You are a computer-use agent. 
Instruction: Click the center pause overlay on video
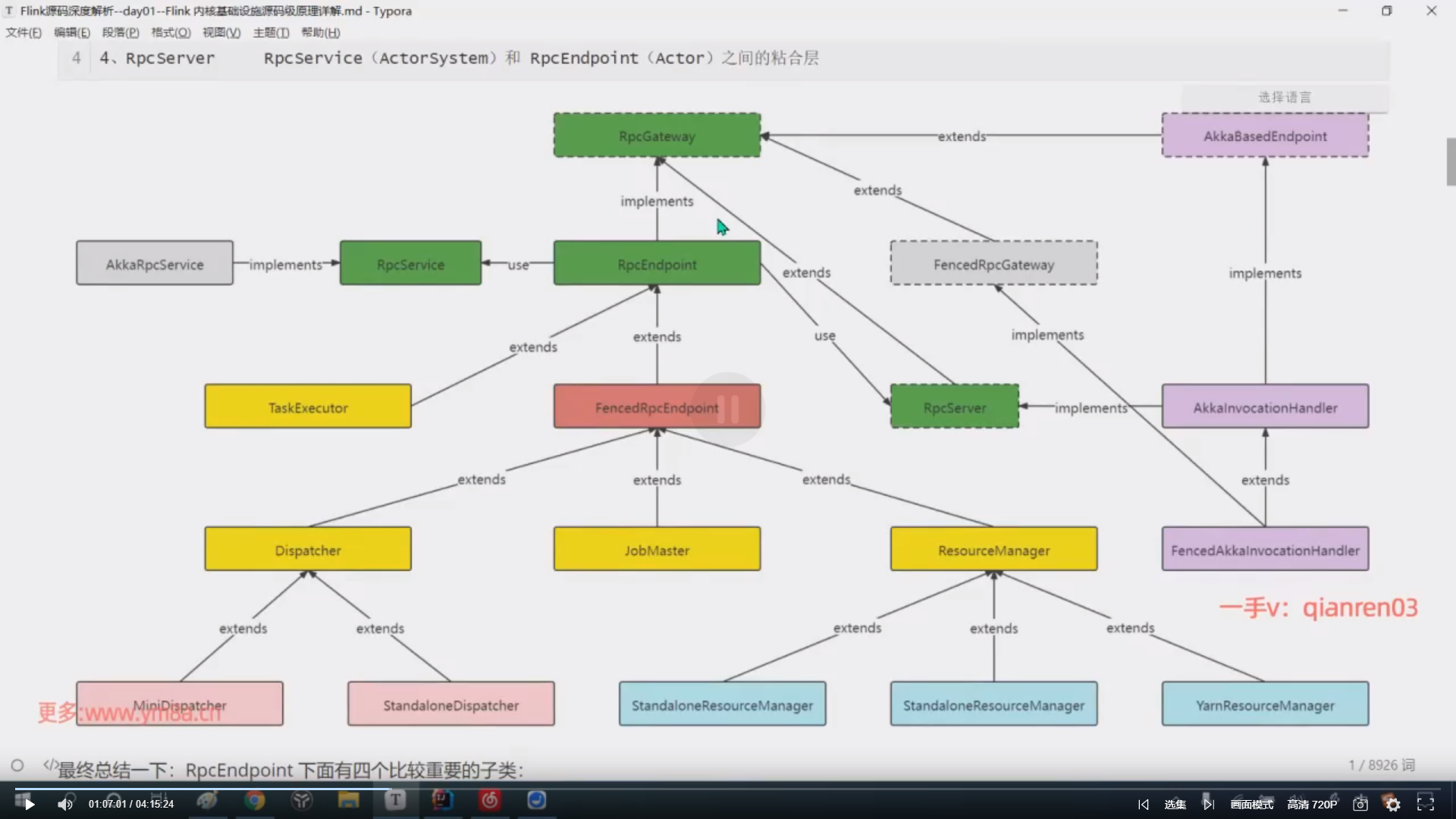726,409
